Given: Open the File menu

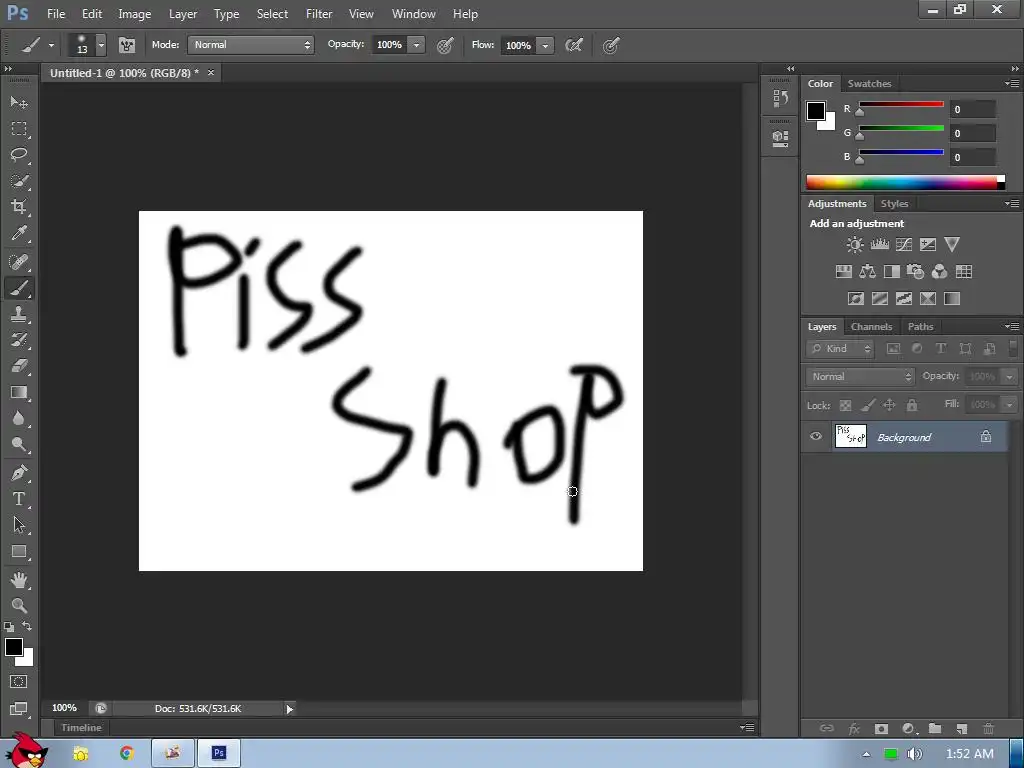Looking at the screenshot, I should 56,14.
